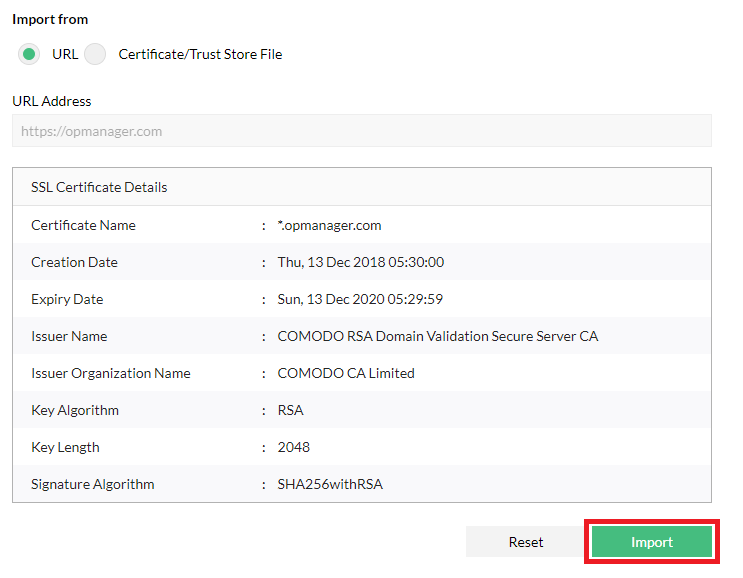This screenshot has width=743, height=578.
Task: Select the 13 Dec 2020 expiry date value
Action: click(360, 299)
